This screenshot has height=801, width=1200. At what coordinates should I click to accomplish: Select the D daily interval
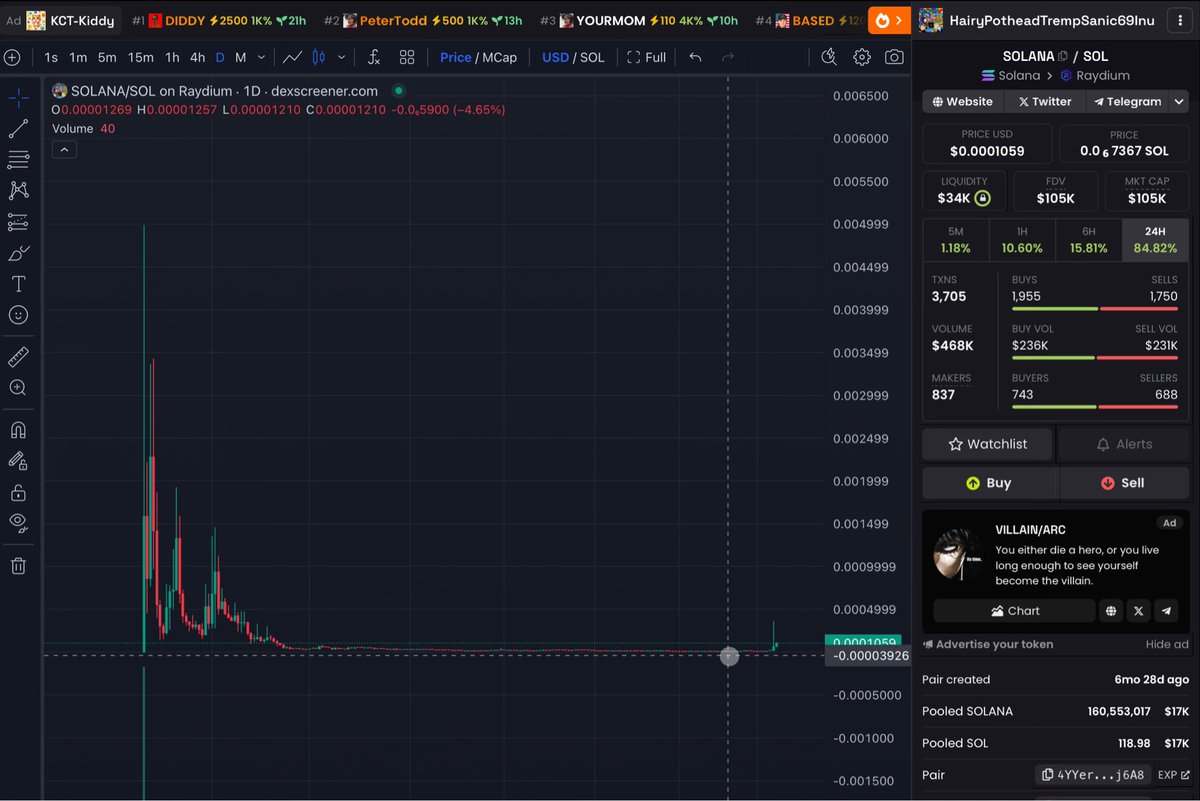220,57
